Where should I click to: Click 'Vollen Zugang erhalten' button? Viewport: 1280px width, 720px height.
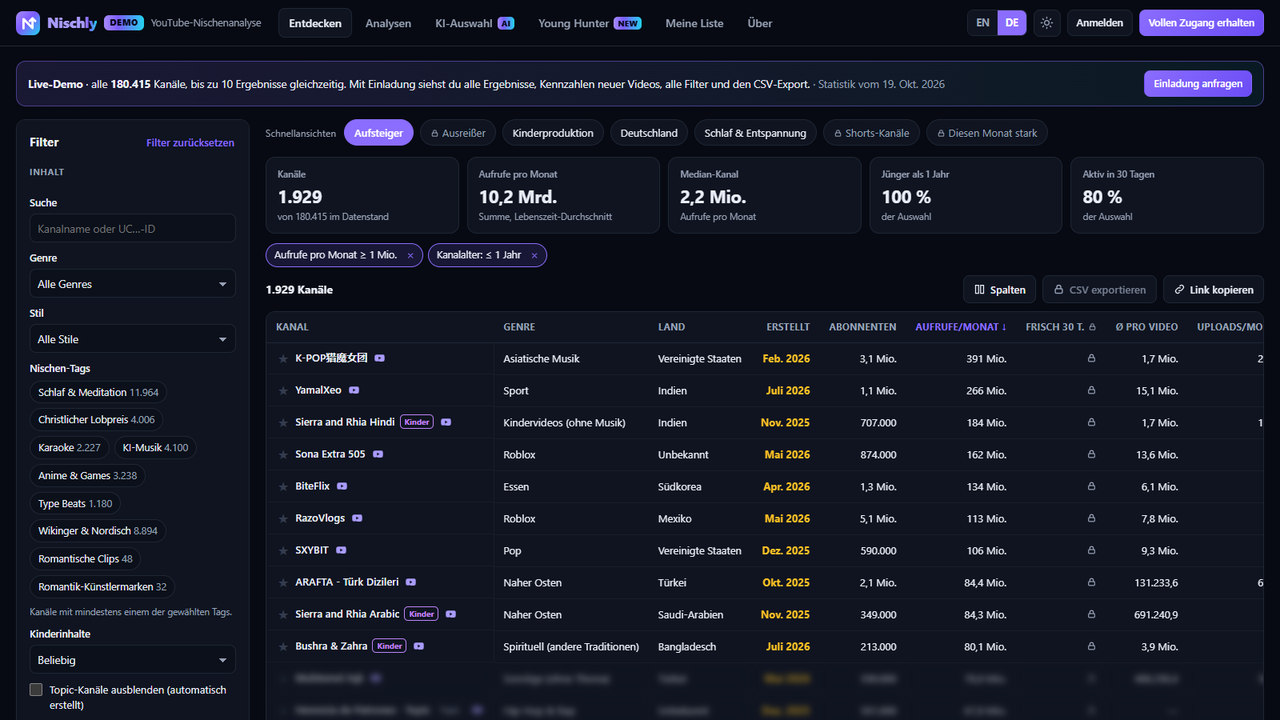click(x=1201, y=23)
